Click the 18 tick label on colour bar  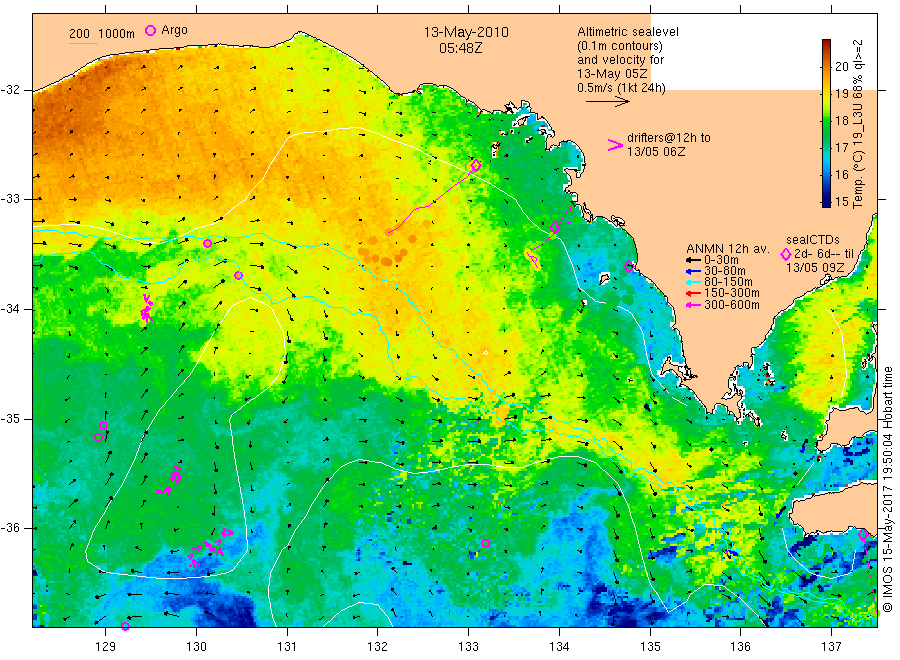[x=841, y=121]
